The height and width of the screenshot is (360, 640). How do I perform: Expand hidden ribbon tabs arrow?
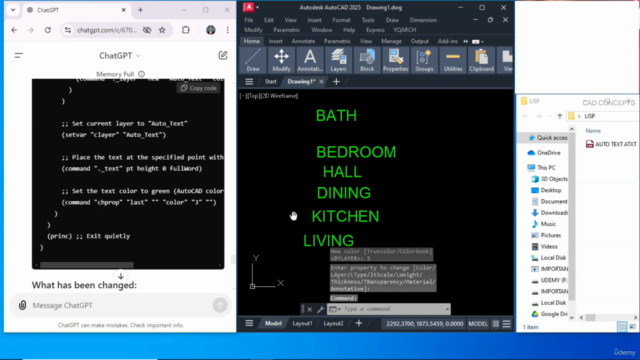coord(466,41)
